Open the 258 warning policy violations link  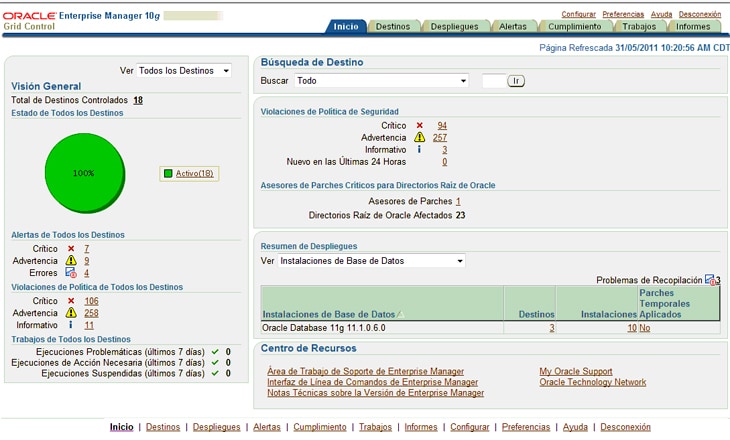pyautogui.click(x=91, y=313)
